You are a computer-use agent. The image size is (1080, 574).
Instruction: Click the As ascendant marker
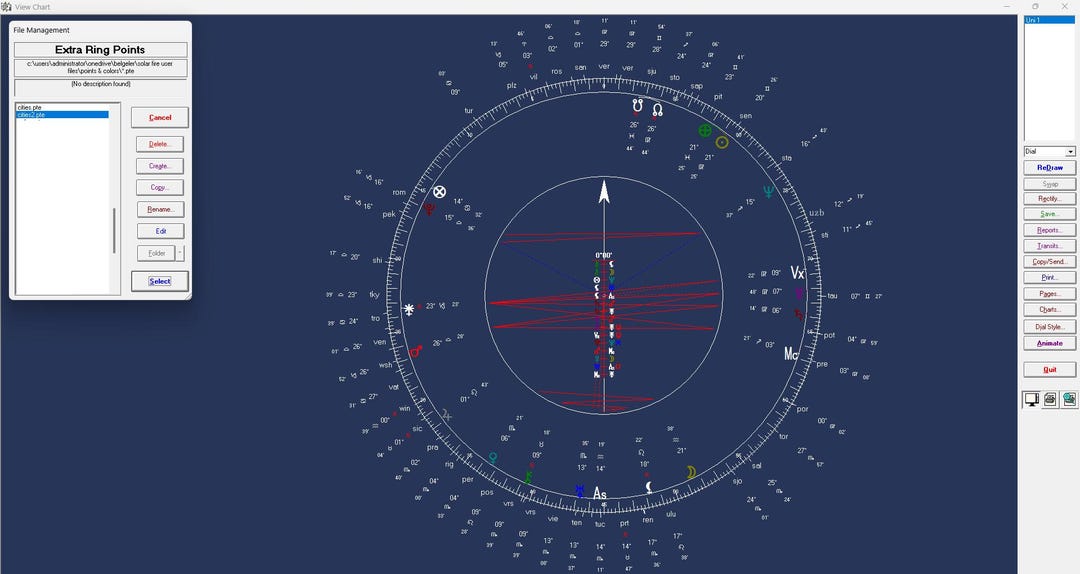pyautogui.click(x=600, y=493)
